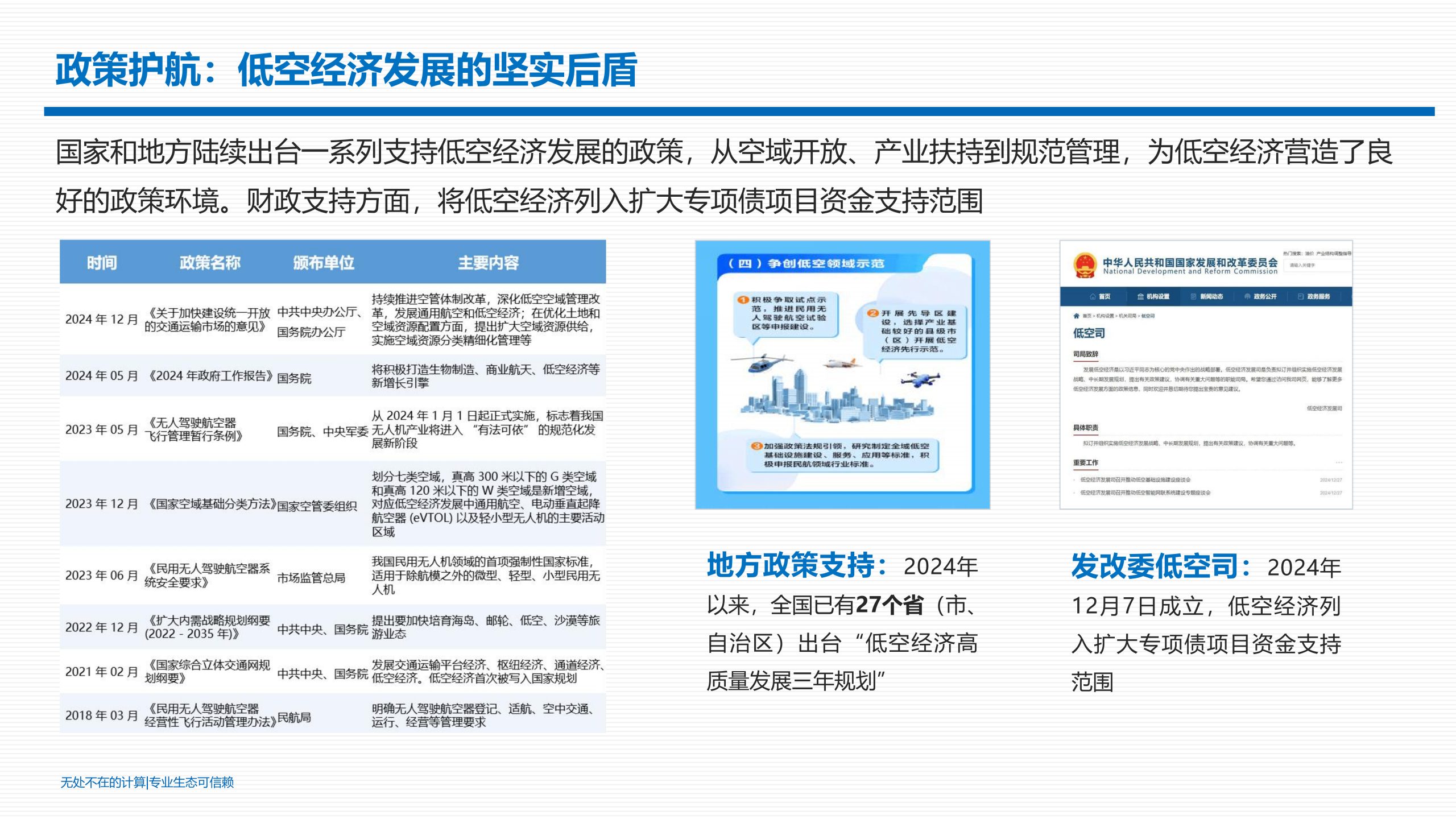This screenshot has width=1456, height=819.
Task: Click orange number 1 badge in infographic
Action: [743, 300]
